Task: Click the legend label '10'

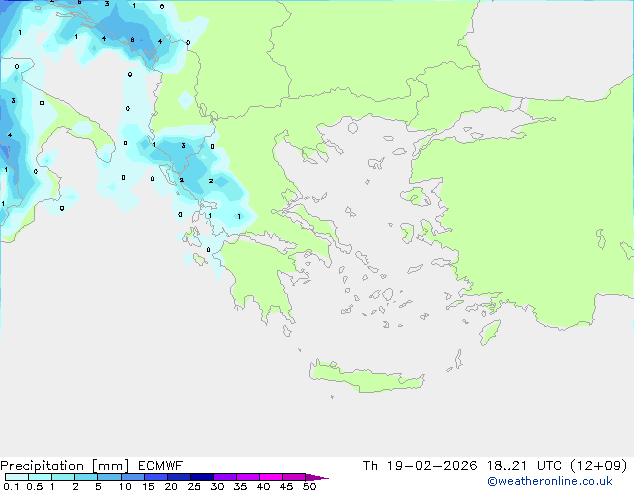Action: (125, 486)
